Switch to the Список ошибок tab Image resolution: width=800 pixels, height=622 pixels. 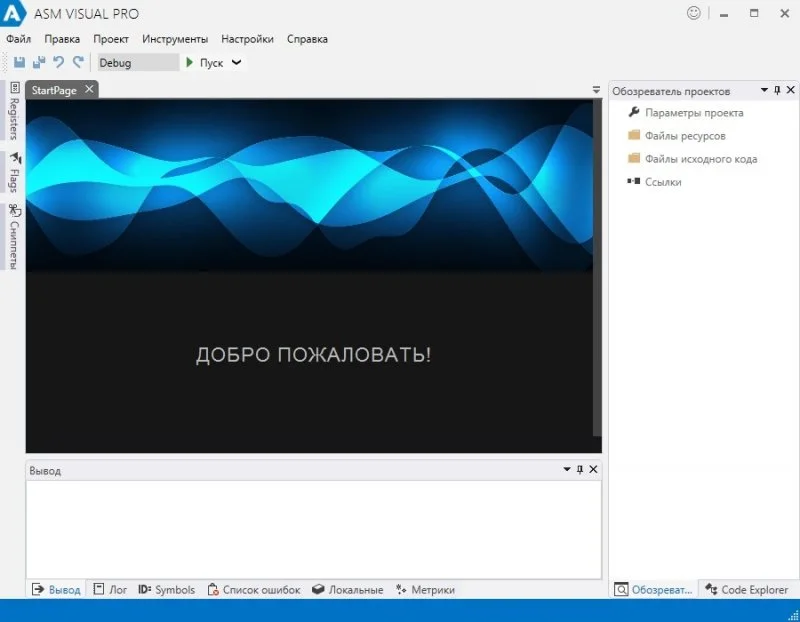click(x=254, y=589)
